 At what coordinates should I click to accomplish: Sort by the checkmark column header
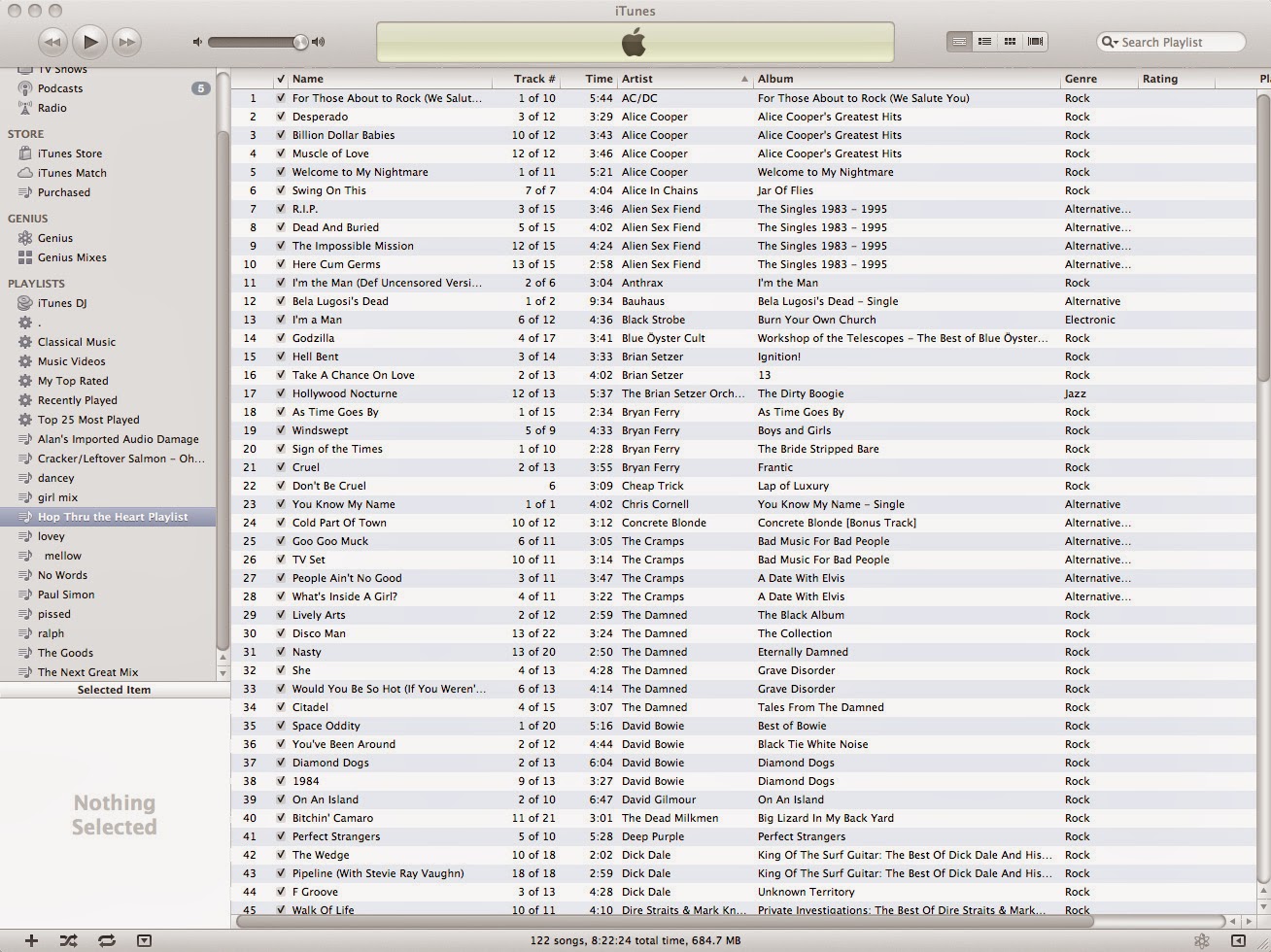point(281,79)
